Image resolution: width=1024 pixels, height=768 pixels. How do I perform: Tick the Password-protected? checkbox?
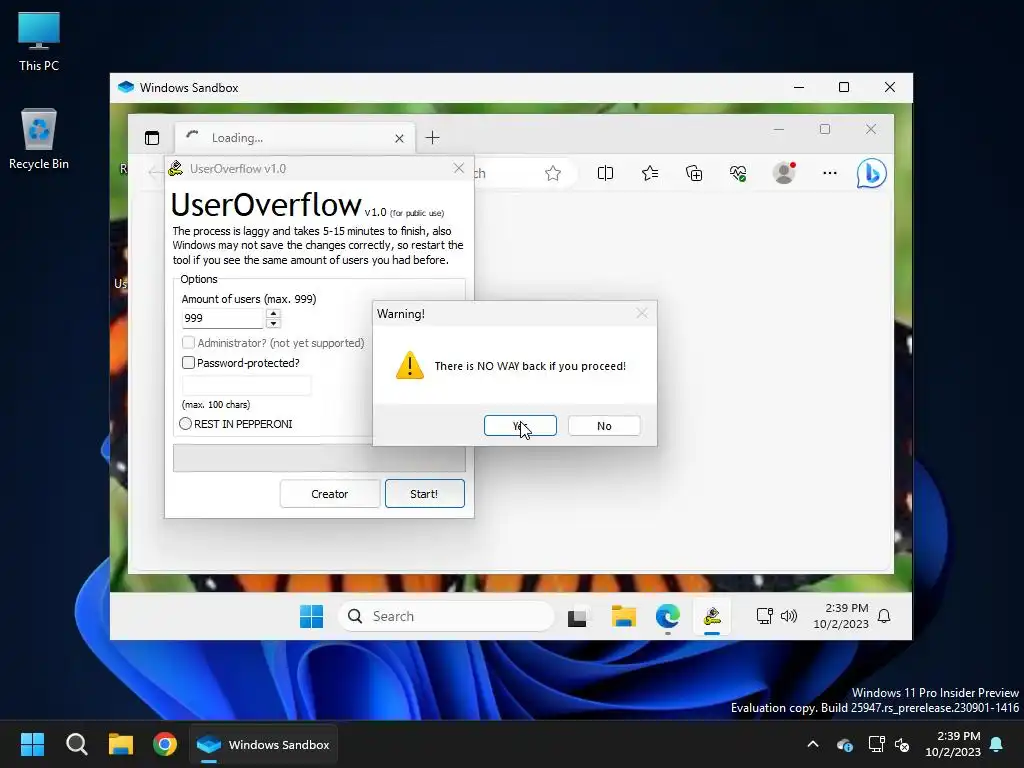pyautogui.click(x=188, y=362)
